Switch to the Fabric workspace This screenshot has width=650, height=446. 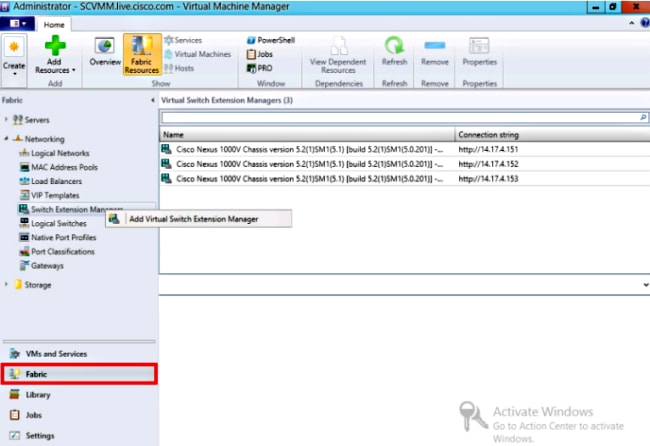click(x=79, y=374)
